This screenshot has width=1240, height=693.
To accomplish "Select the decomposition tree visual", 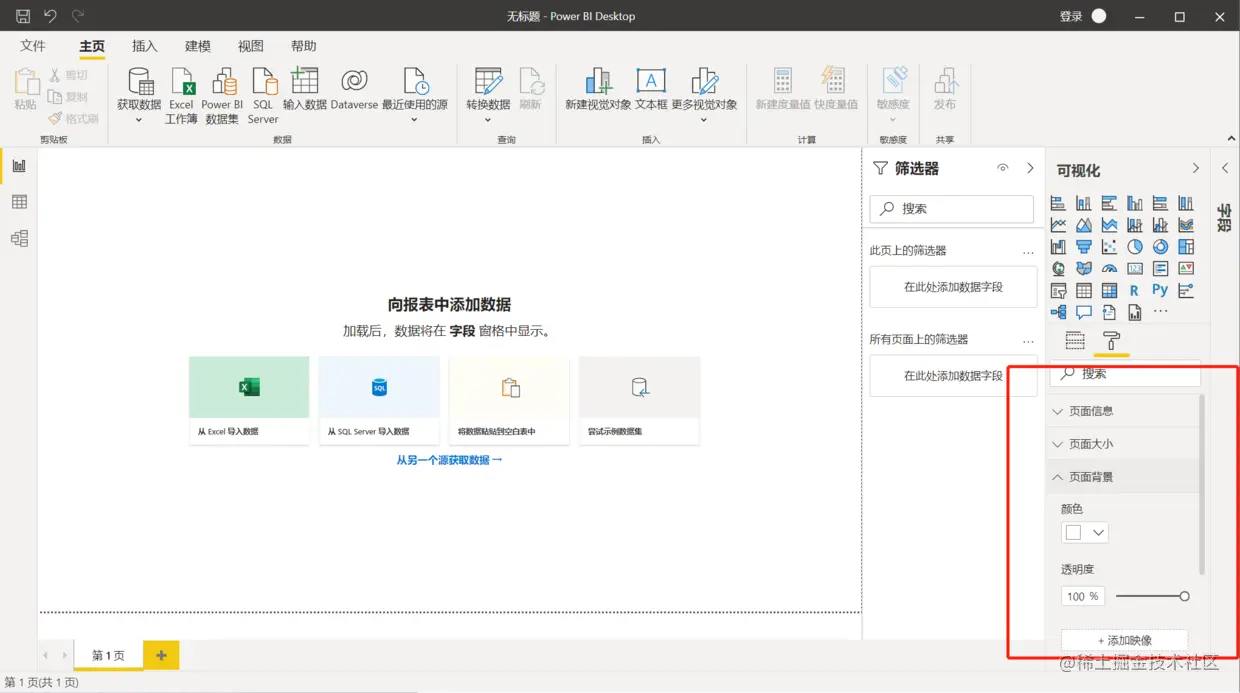I will point(1058,313).
